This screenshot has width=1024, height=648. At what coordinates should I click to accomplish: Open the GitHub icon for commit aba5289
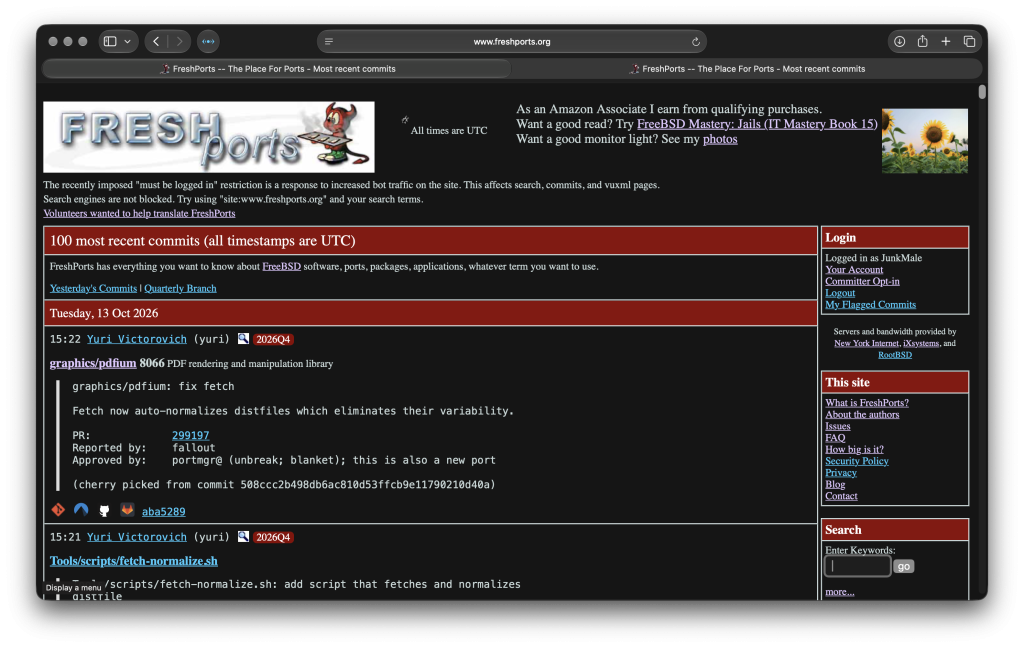[x=104, y=510]
